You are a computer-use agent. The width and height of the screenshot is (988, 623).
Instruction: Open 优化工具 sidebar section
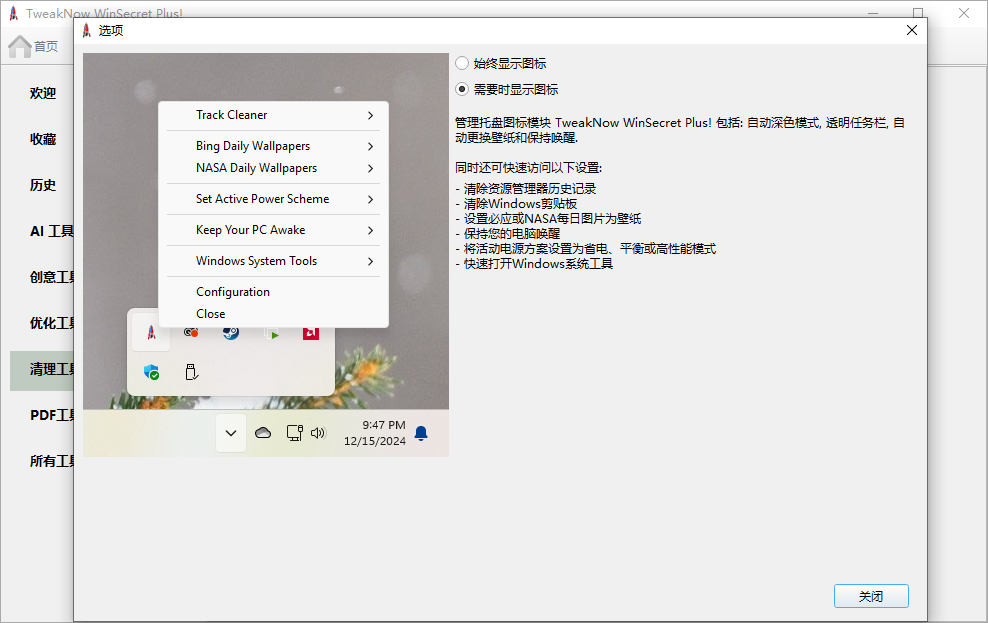(x=52, y=323)
